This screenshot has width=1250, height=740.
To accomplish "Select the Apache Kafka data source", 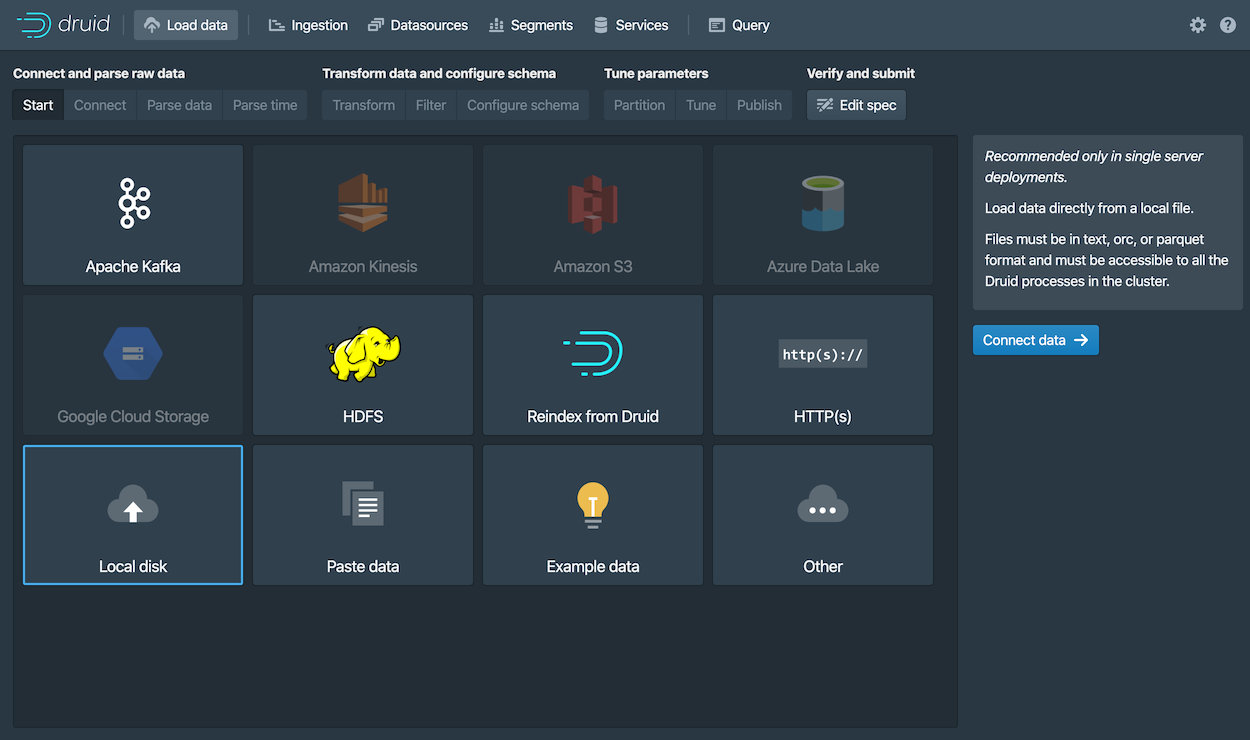I will click(132, 215).
